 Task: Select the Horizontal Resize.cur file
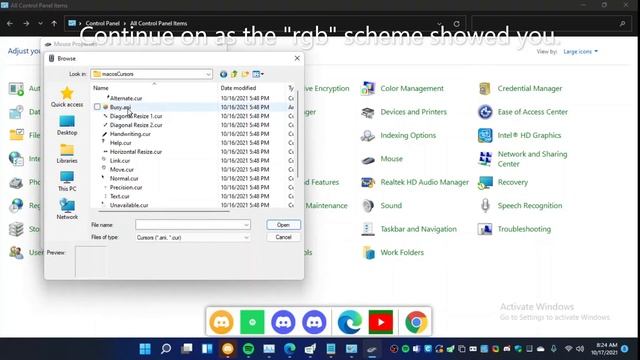click(x=136, y=152)
